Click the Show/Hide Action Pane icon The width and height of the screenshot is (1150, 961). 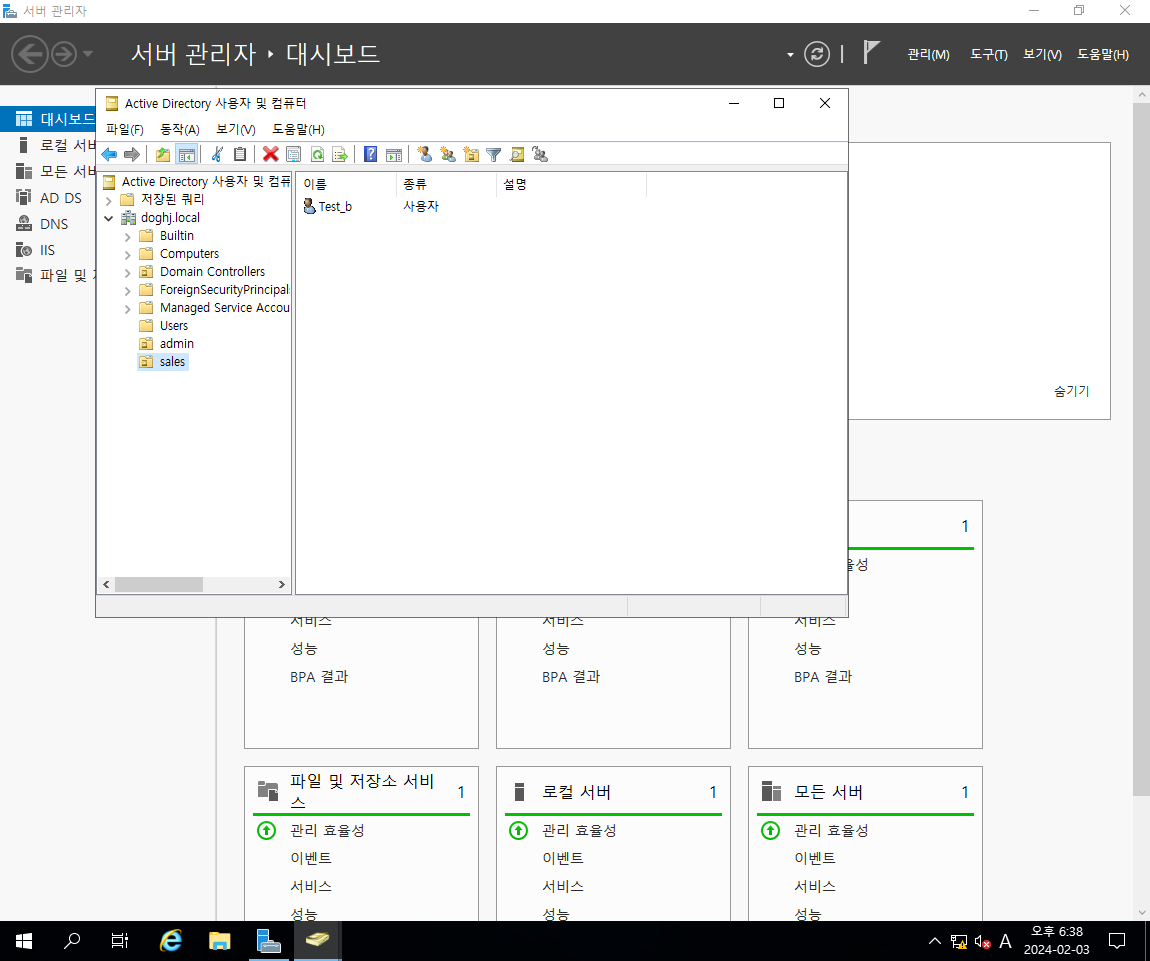[394, 154]
